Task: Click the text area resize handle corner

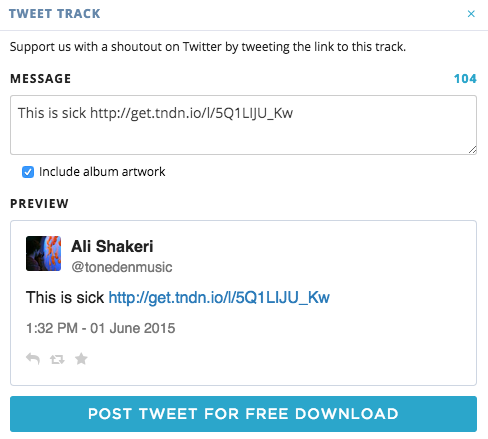Action: click(472, 150)
